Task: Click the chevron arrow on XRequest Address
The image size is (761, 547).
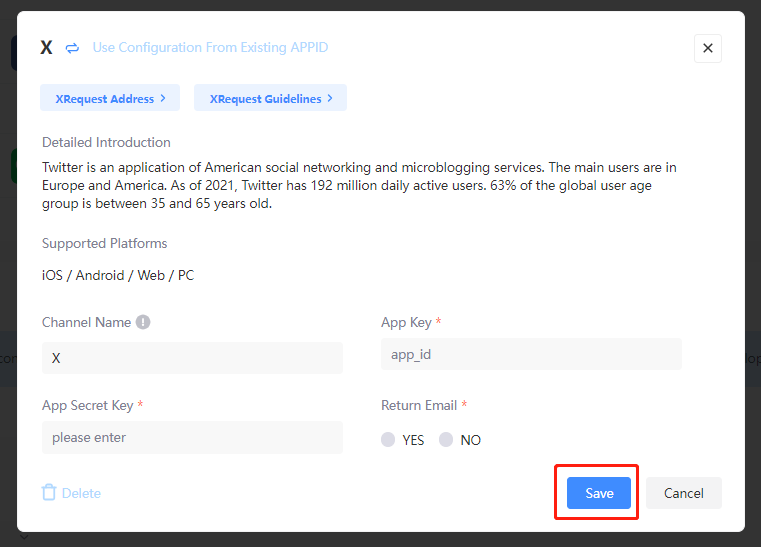Action: 163,98
